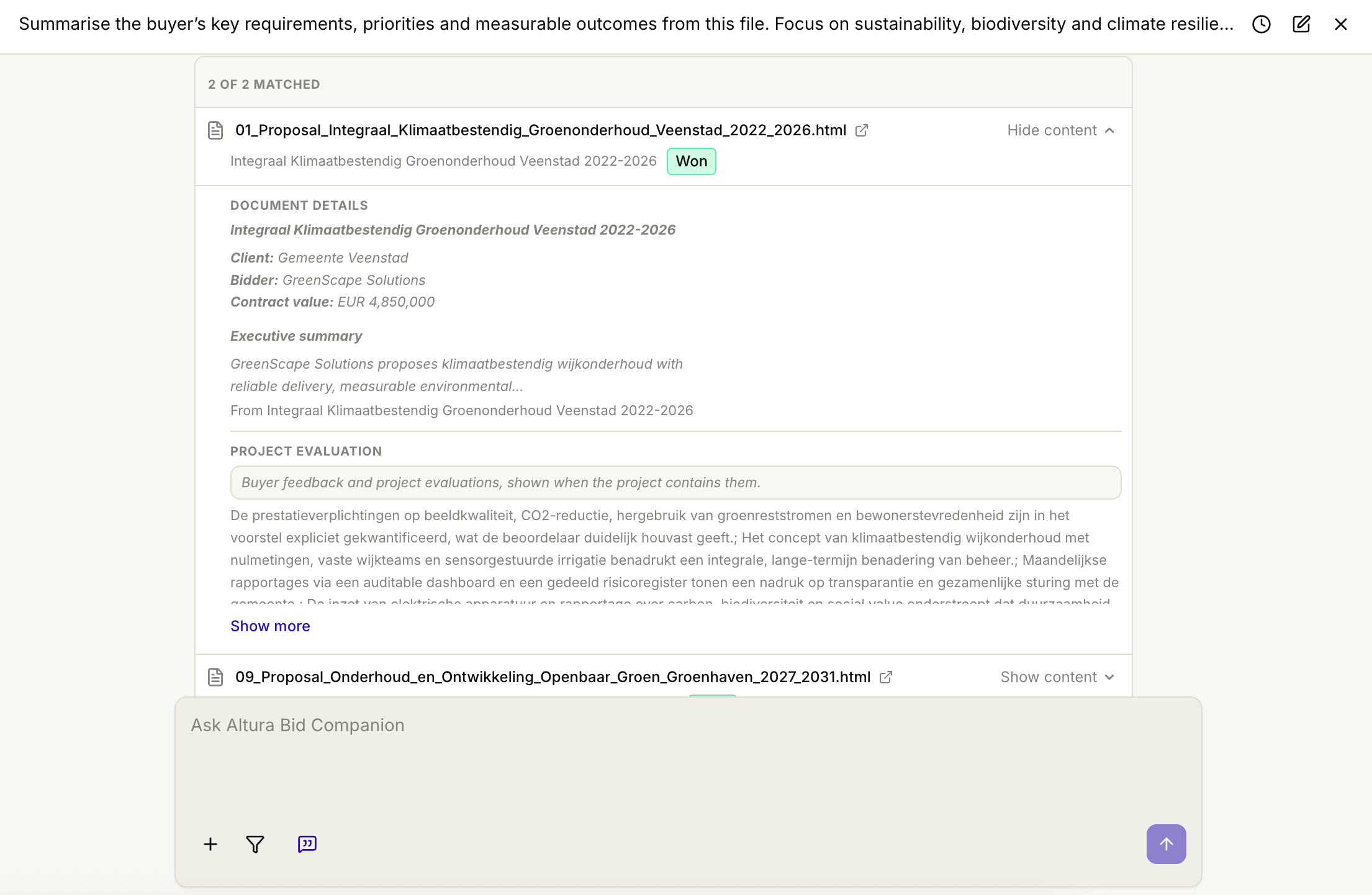The height and width of the screenshot is (895, 1372).
Task: Open 01_Proposal_Integraal_Klimaatbestendig file name
Action: (x=541, y=130)
